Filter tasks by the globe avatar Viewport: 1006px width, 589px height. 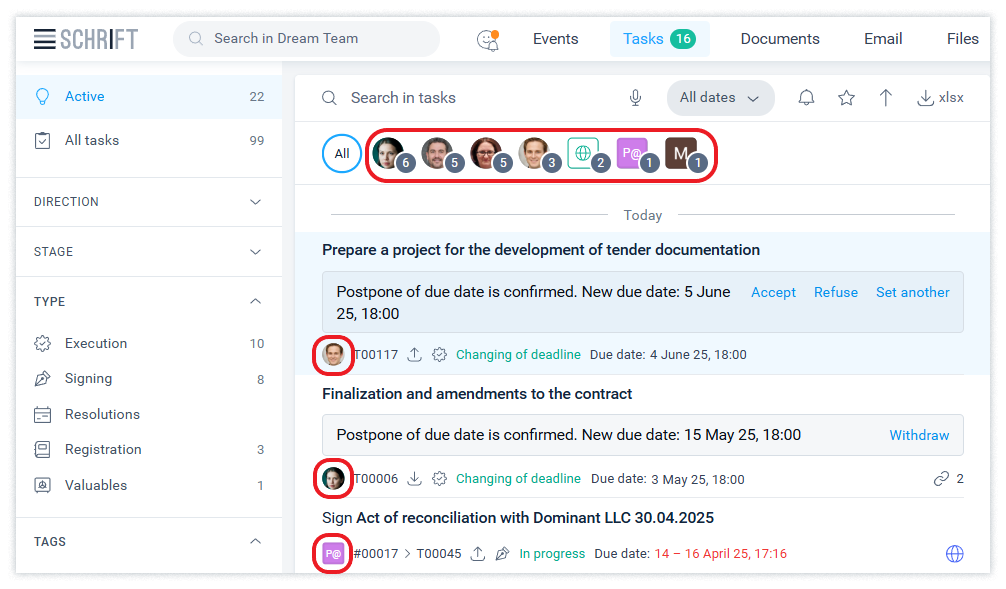click(x=583, y=153)
